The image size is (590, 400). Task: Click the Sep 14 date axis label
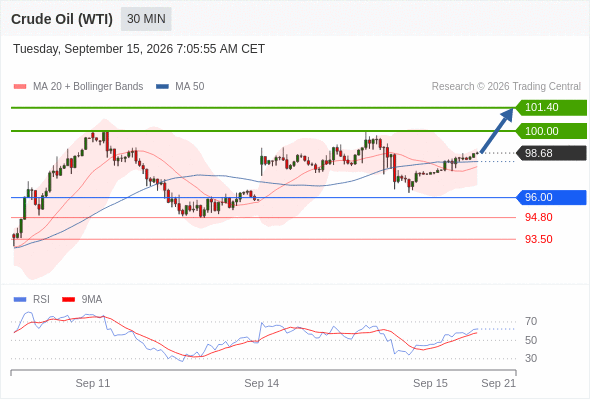click(262, 383)
